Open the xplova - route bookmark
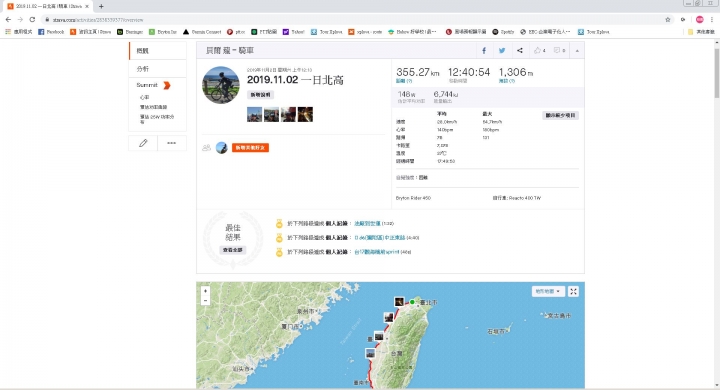The height and width of the screenshot is (390, 720). coord(365,32)
